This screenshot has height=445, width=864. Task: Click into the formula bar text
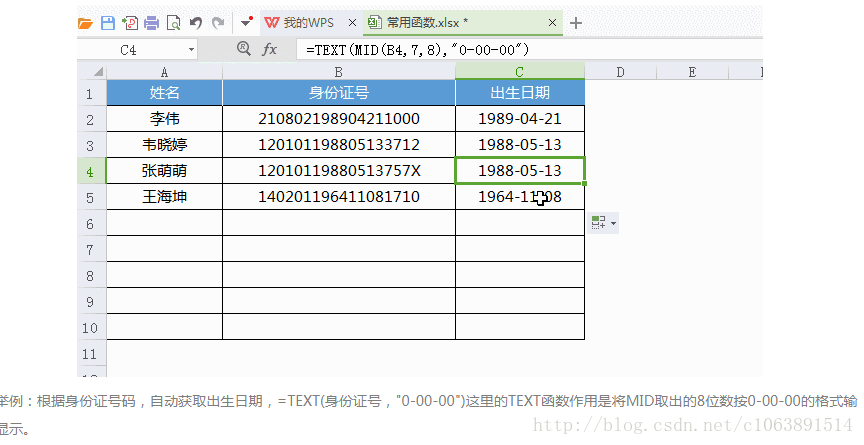(418, 50)
